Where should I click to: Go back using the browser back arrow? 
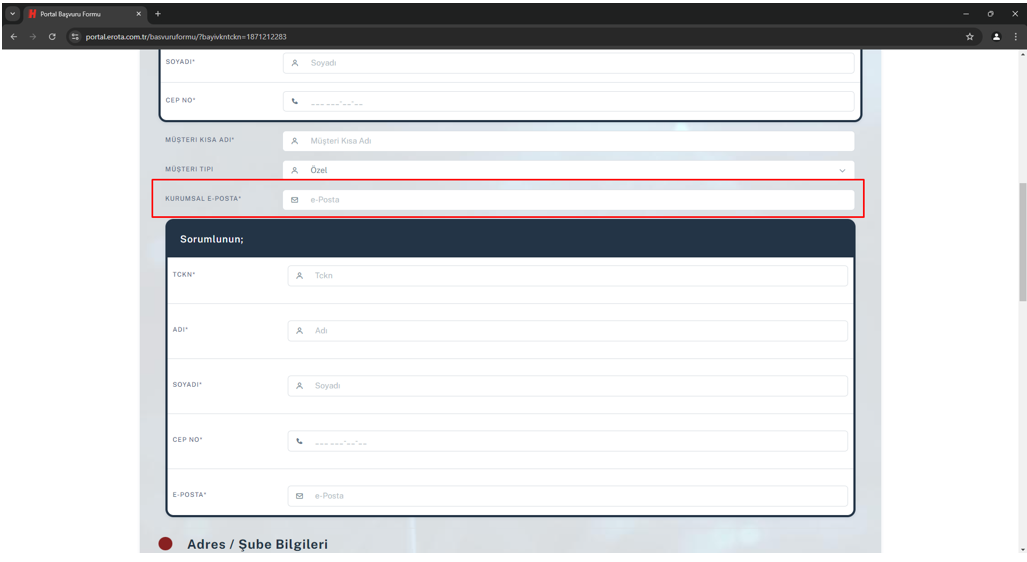point(13,36)
